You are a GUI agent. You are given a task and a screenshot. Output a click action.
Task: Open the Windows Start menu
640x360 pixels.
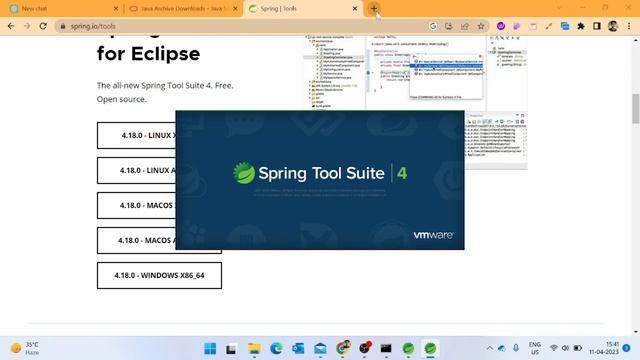point(210,349)
